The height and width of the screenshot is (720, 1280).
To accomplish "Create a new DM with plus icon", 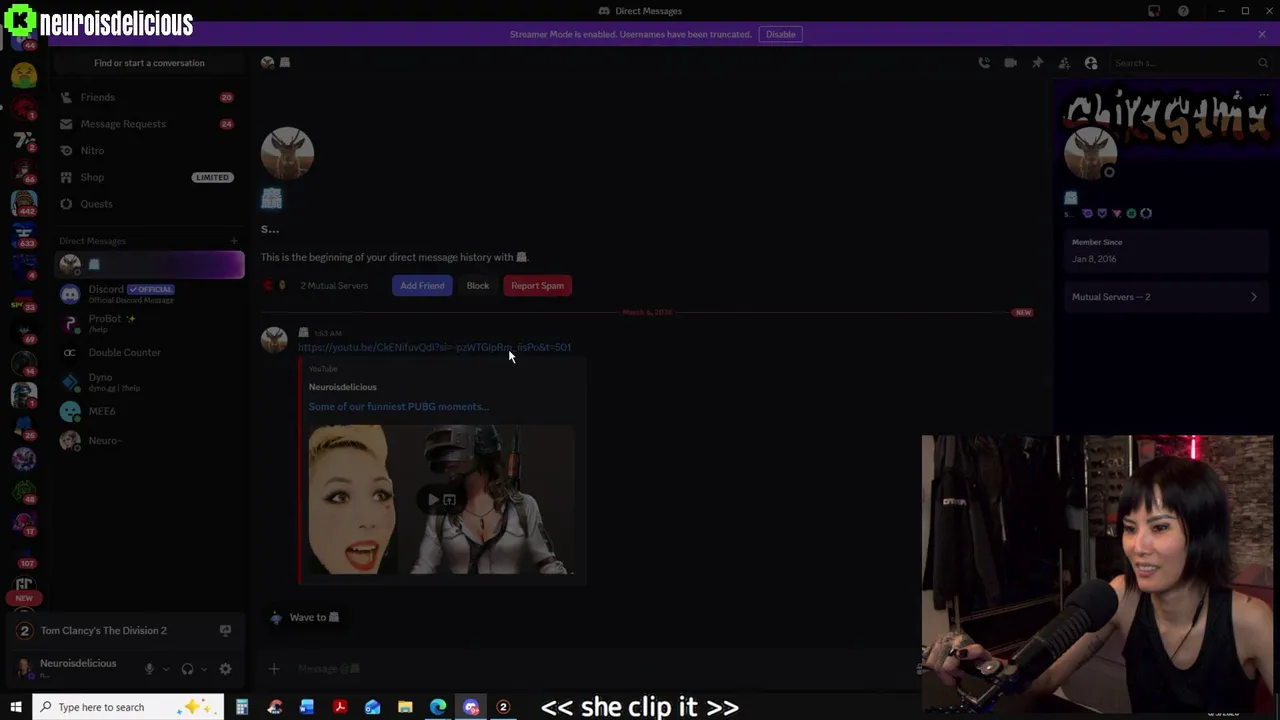I will coord(234,241).
